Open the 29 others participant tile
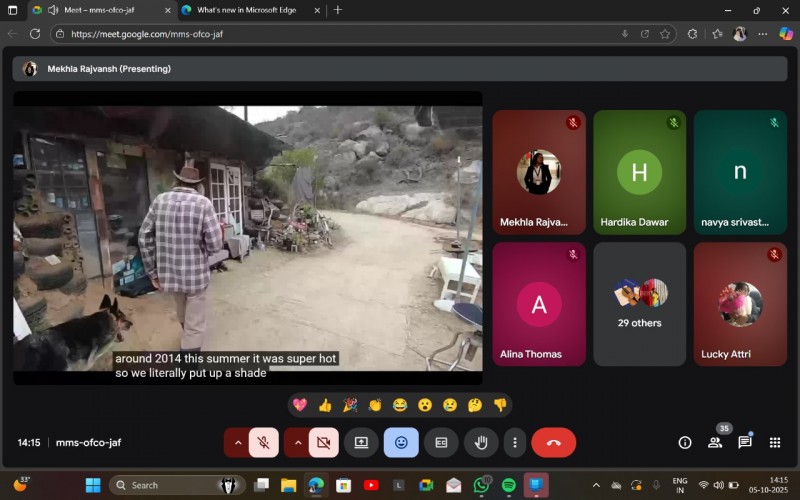The width and height of the screenshot is (800, 500). coord(640,304)
